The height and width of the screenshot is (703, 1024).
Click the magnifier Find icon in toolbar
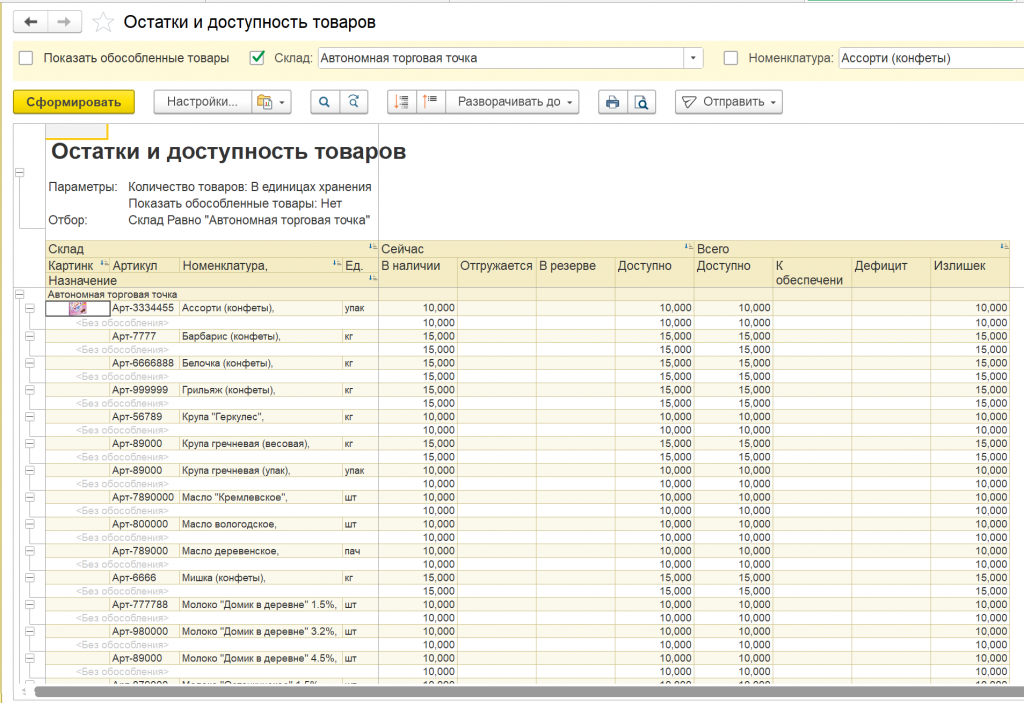[324, 102]
